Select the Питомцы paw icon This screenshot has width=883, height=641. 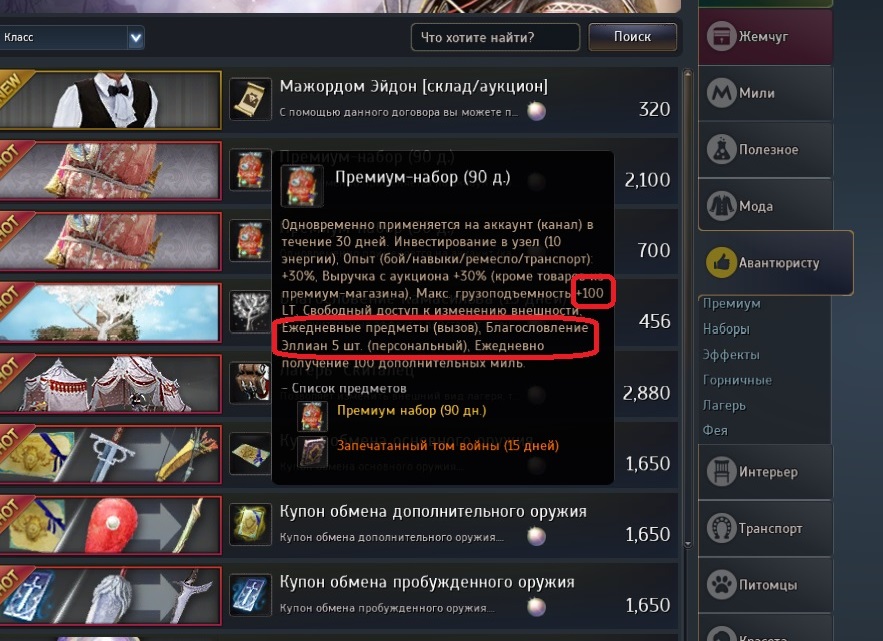(x=721, y=585)
